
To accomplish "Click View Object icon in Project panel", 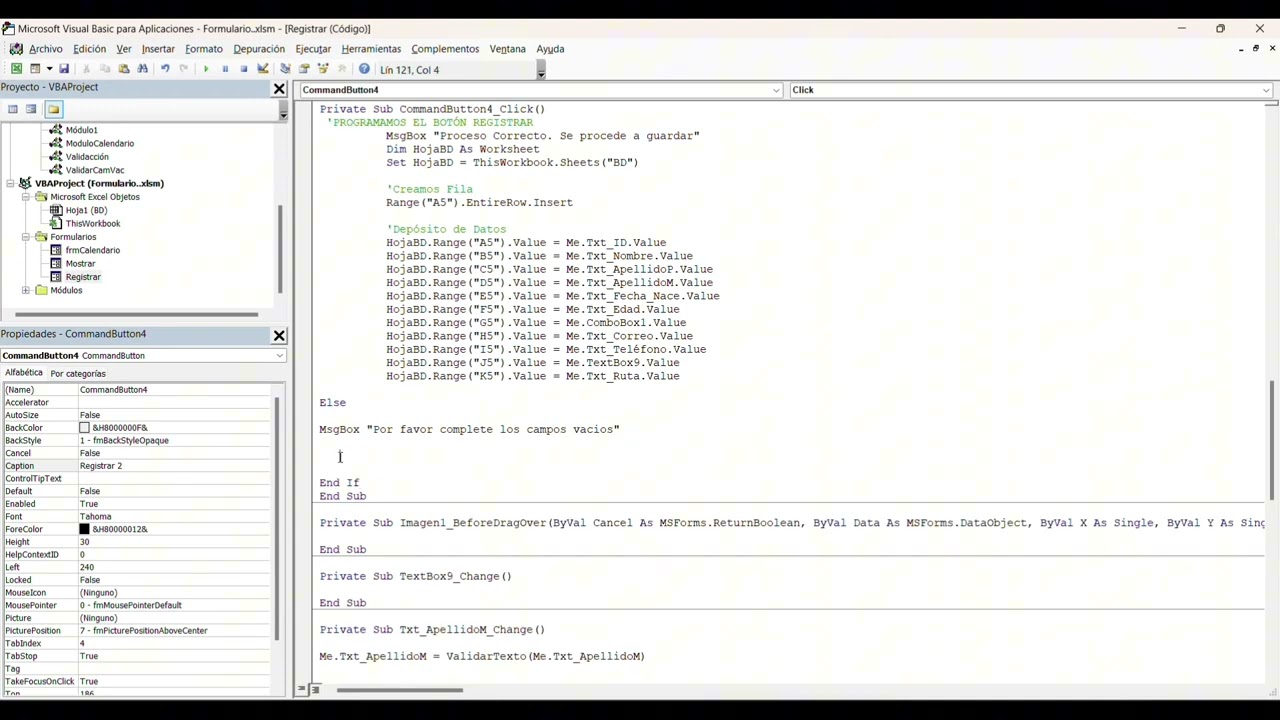I will pos(32,109).
